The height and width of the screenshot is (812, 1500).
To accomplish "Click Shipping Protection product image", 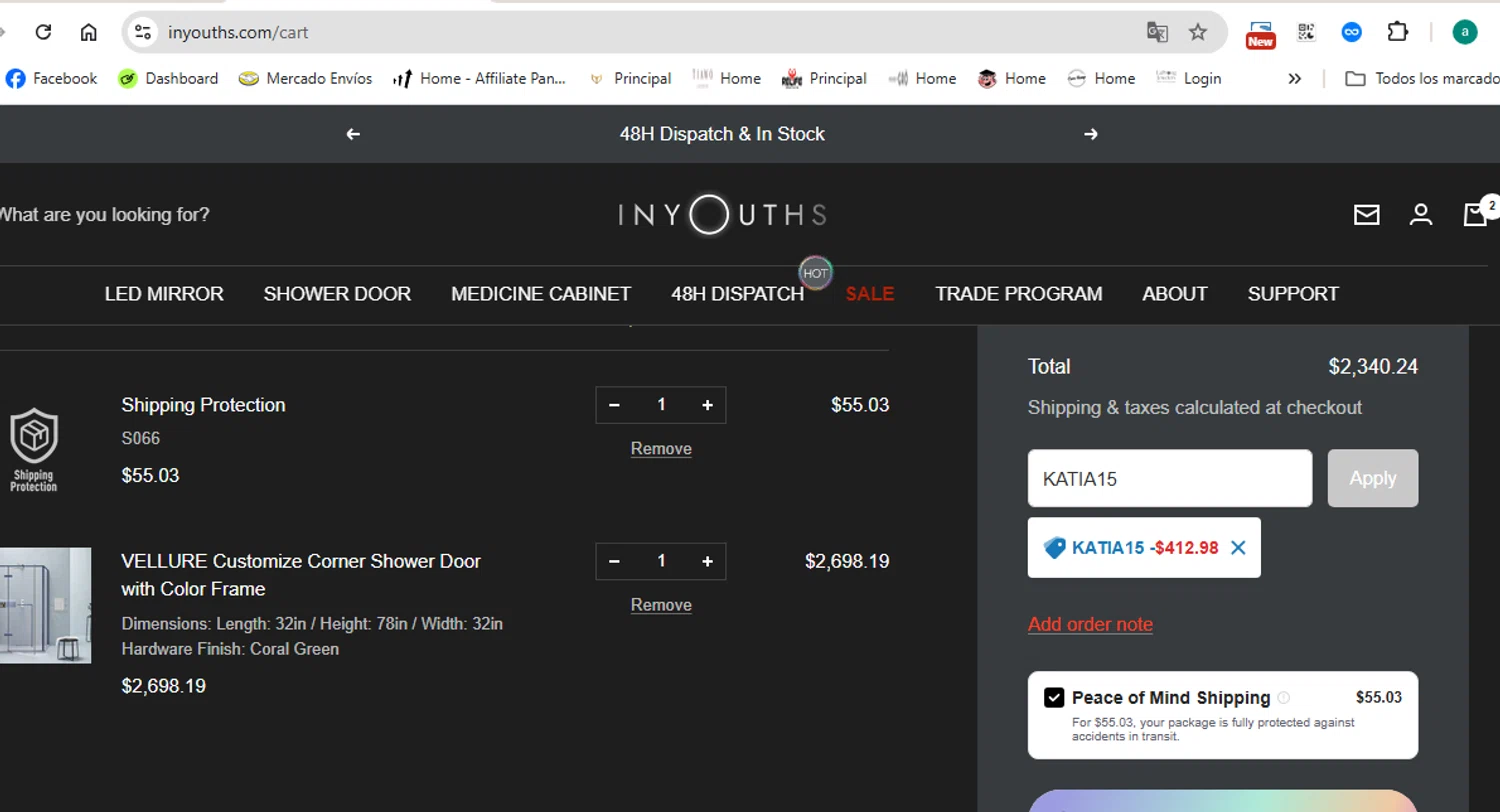I will point(34,449).
